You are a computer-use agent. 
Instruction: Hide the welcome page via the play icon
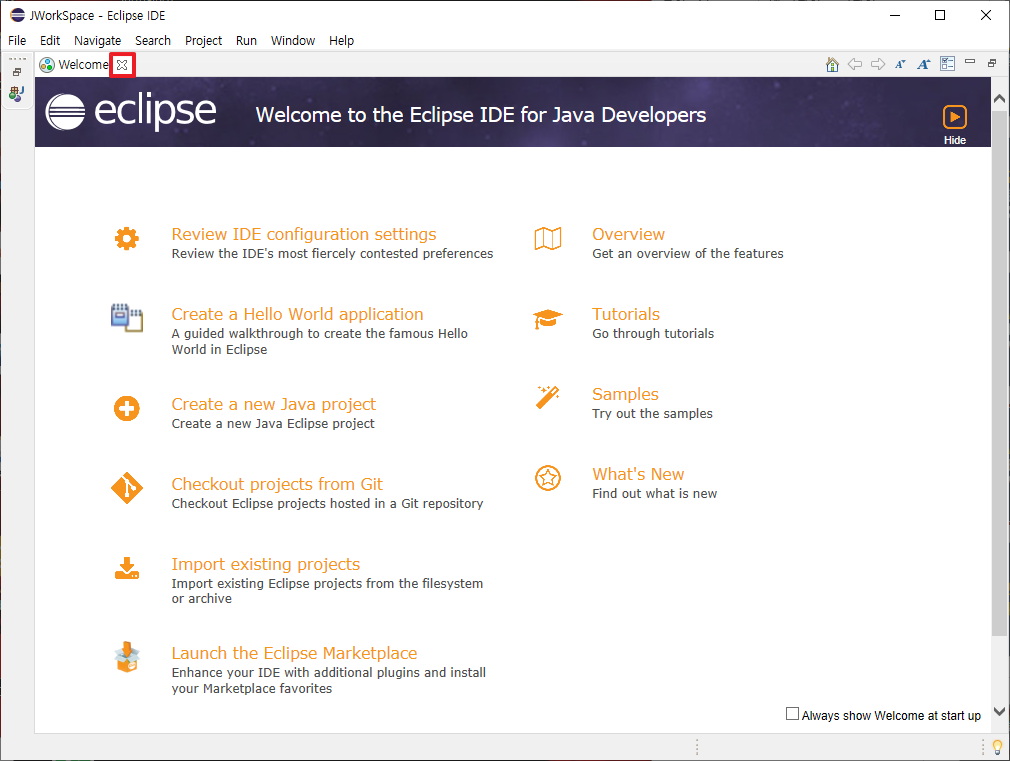(x=955, y=117)
